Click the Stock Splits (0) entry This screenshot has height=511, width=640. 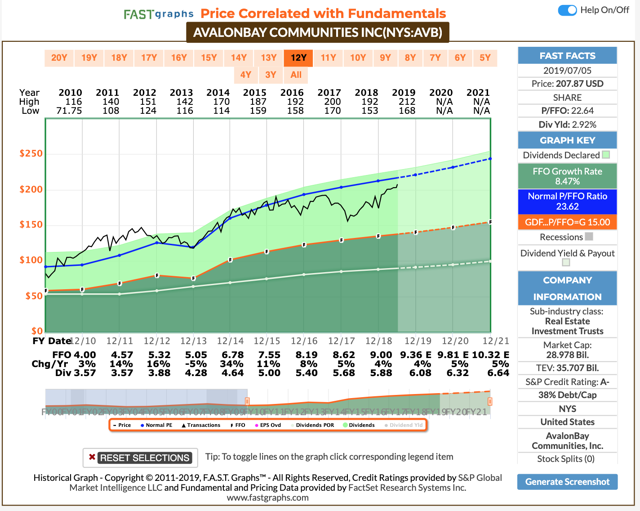tap(566, 459)
